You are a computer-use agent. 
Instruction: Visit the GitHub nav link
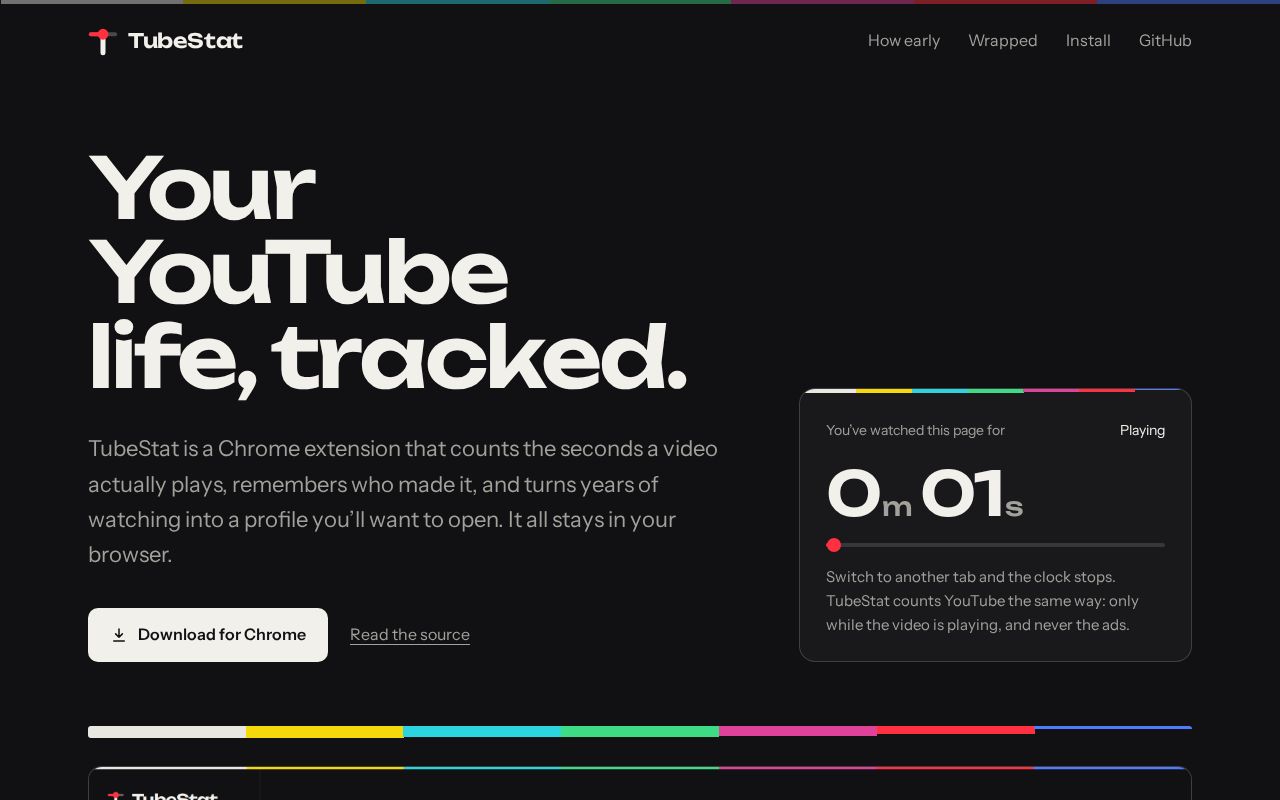coord(1165,41)
